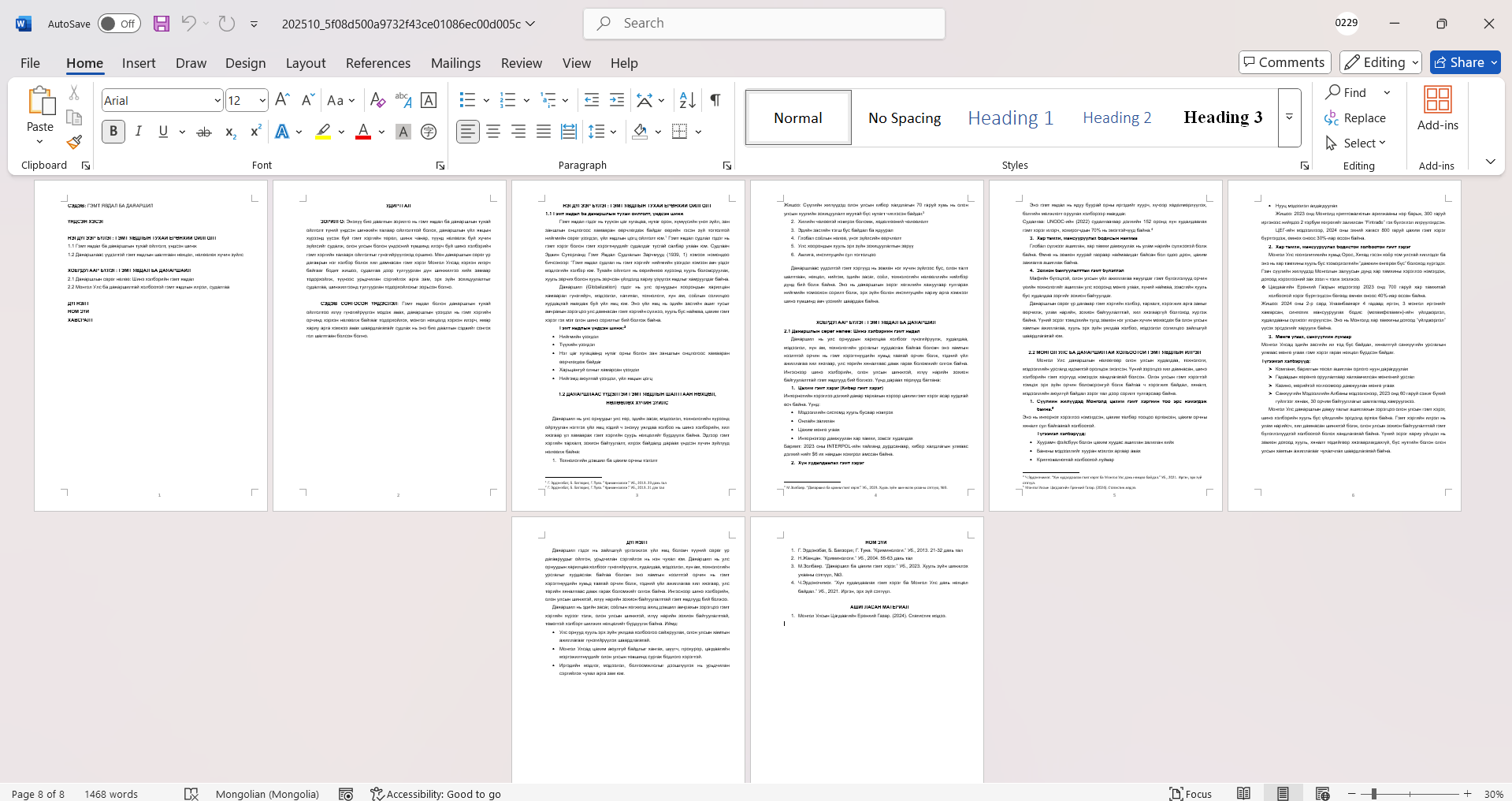Click the Format Painter icon
Screen dimensions: 1512x801
74,142
